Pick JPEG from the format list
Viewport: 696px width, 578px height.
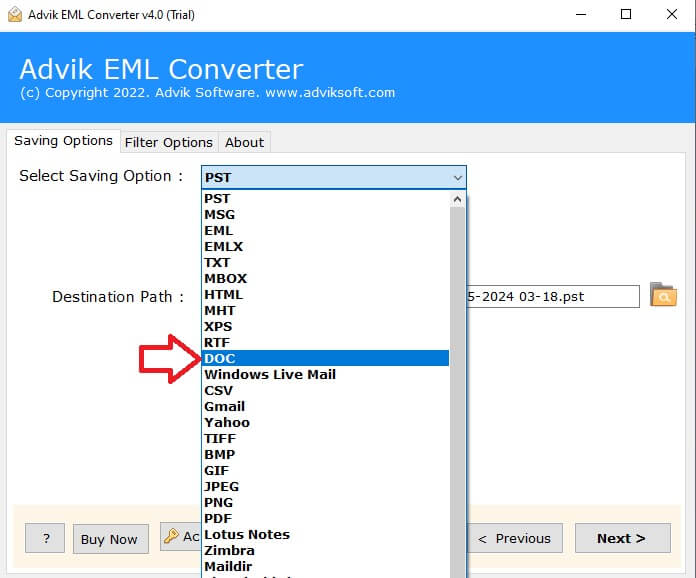325,486
